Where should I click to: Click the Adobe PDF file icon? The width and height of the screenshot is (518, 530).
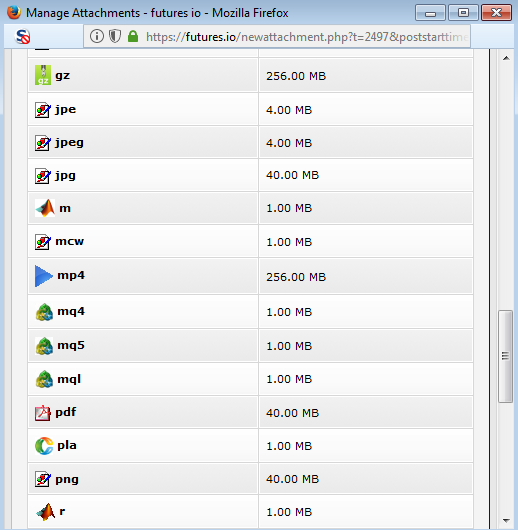pyautogui.click(x=43, y=413)
